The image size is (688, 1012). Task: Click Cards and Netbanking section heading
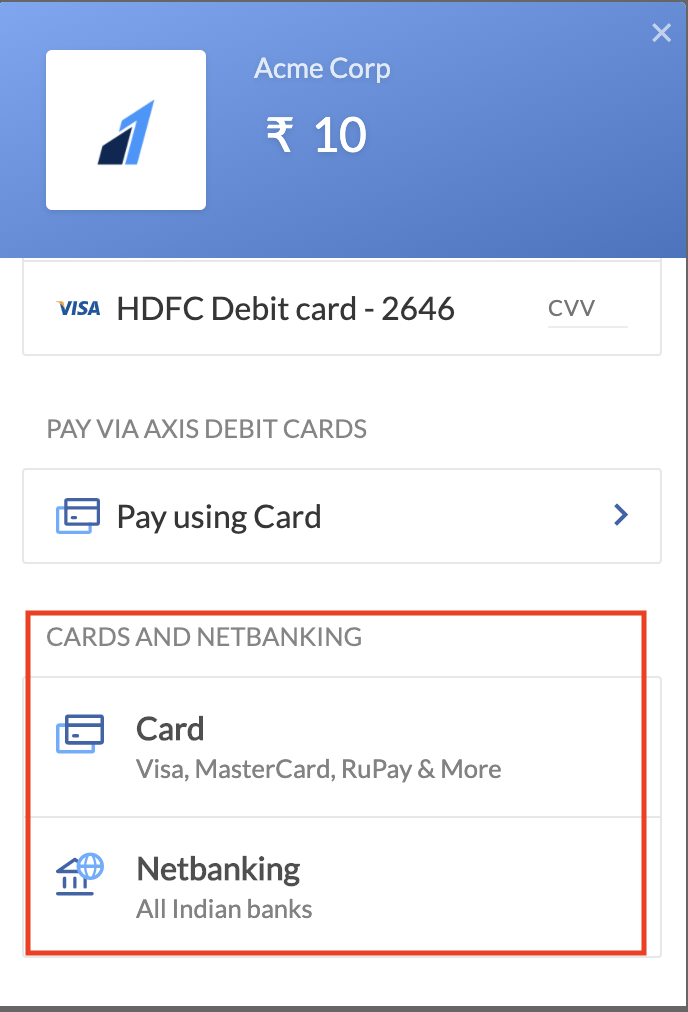204,637
